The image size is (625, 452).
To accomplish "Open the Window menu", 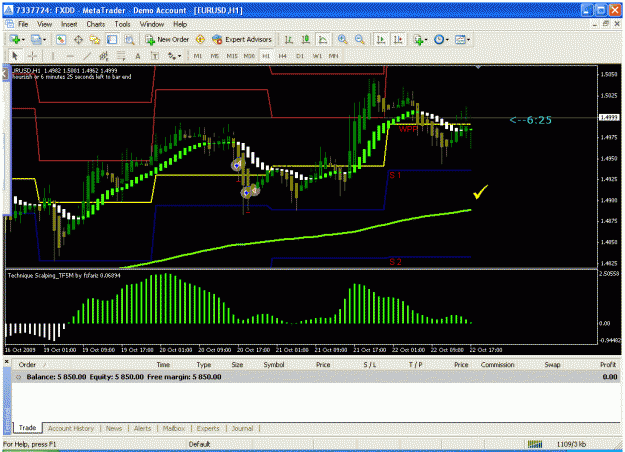I will pos(152,24).
